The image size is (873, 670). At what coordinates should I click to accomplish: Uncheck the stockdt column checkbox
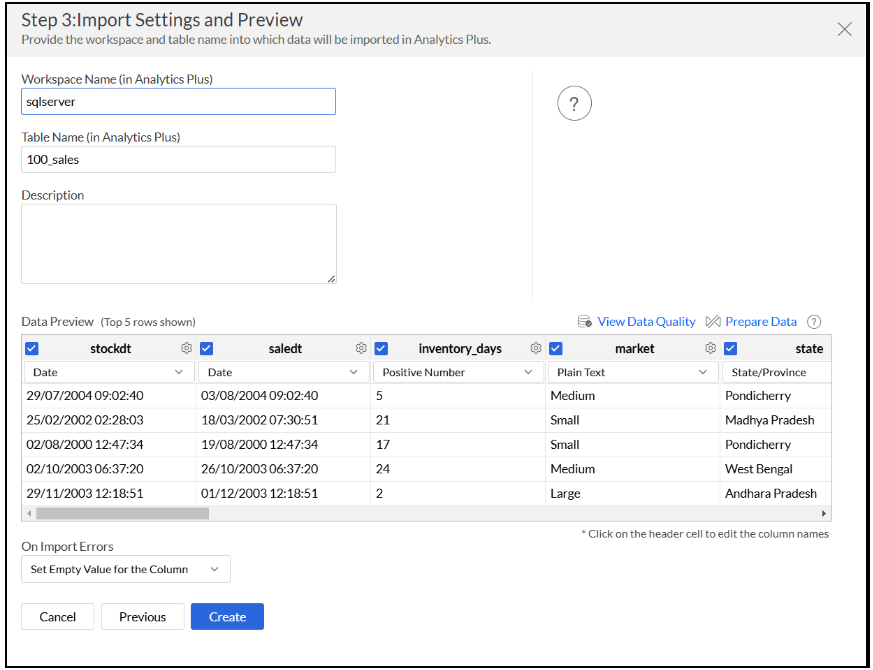(31, 348)
